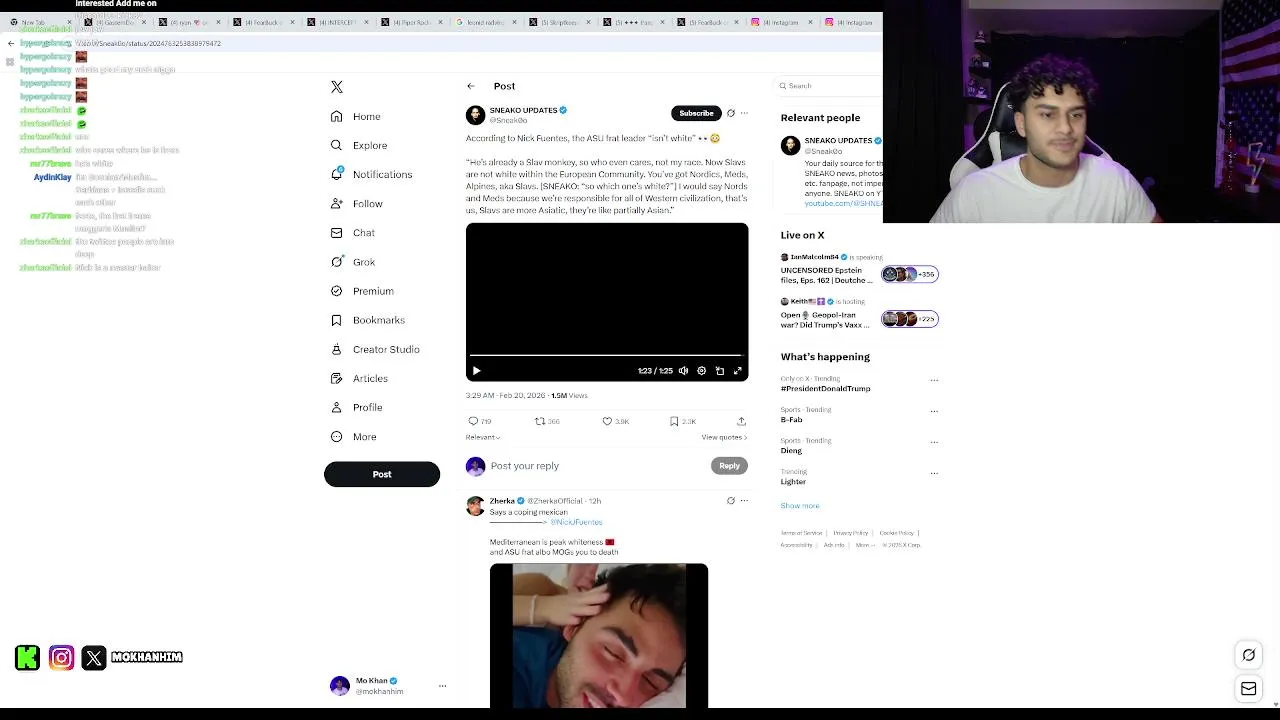This screenshot has width=1280, height=720.
Task: Play the video
Action: click(477, 371)
